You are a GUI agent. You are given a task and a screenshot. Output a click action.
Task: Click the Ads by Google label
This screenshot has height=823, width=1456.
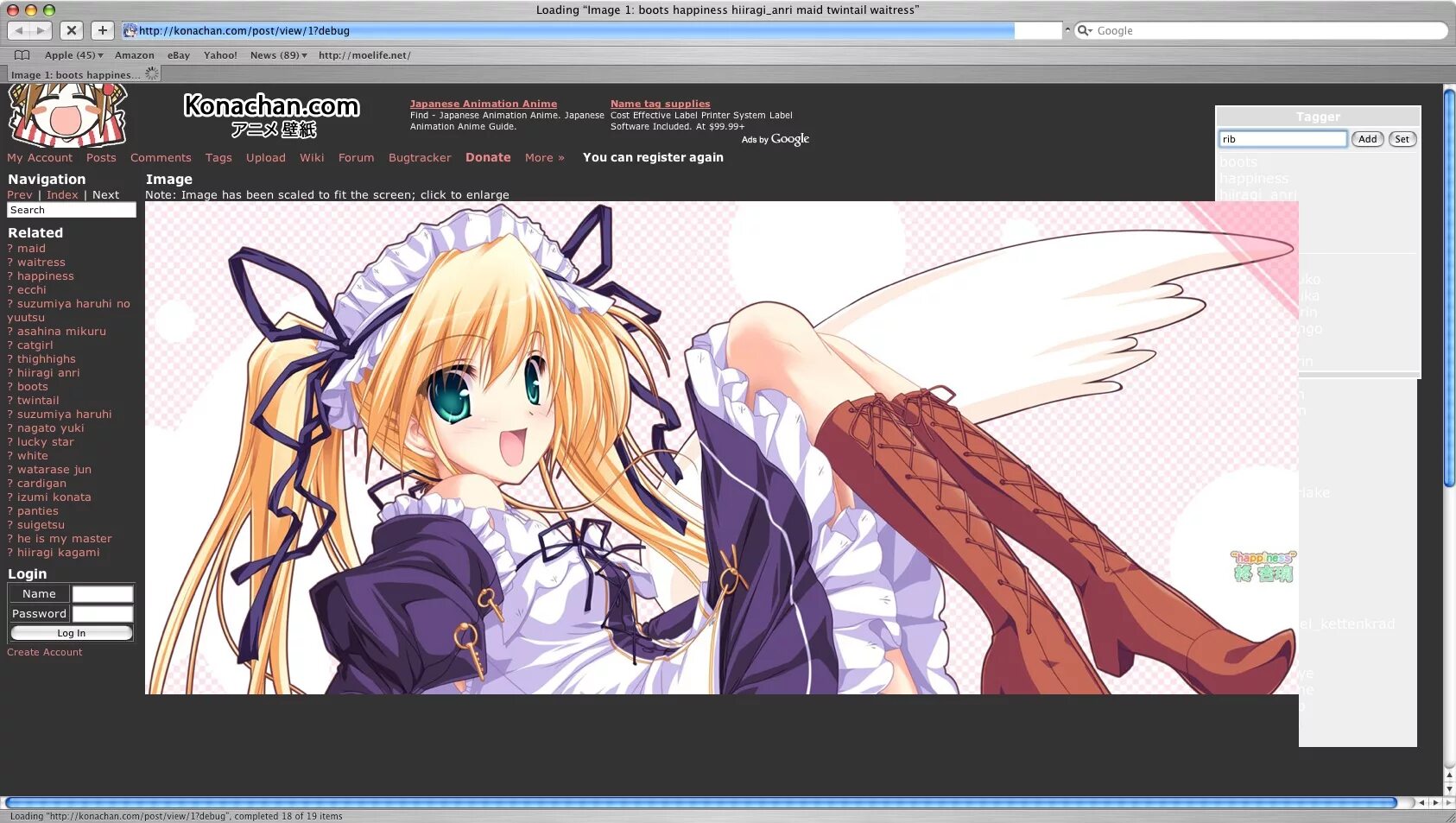click(x=775, y=139)
